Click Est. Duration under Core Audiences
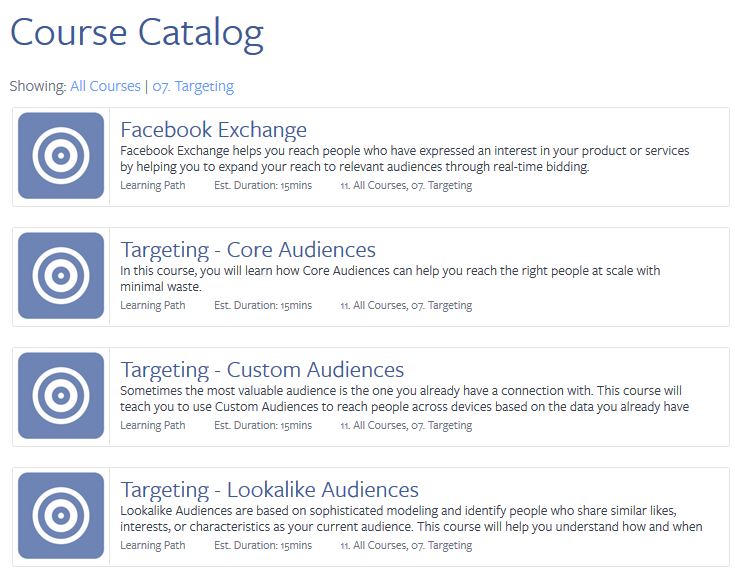Viewport: 735px width, 571px height. coord(263,305)
